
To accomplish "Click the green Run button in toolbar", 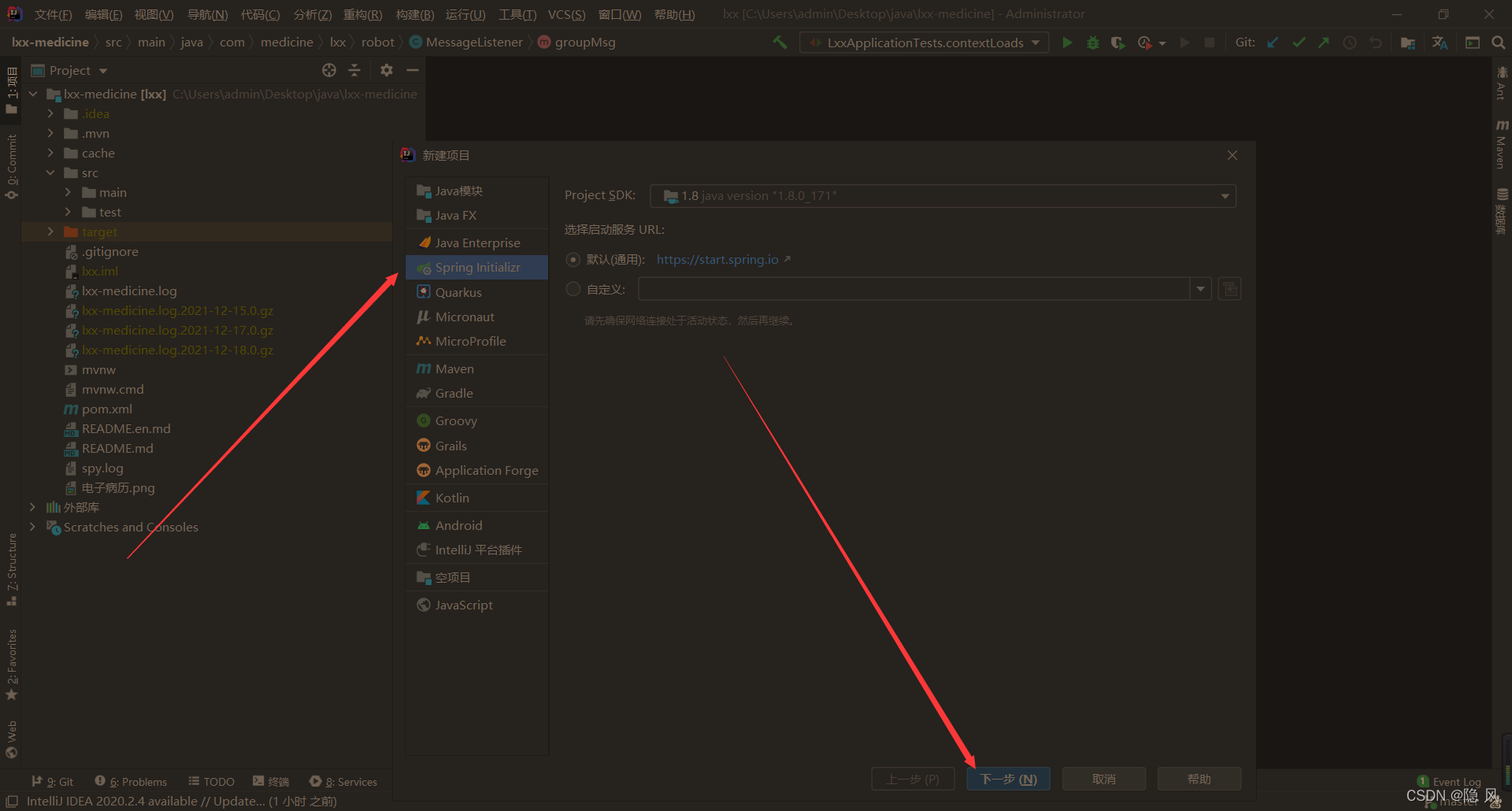I will coord(1067,43).
